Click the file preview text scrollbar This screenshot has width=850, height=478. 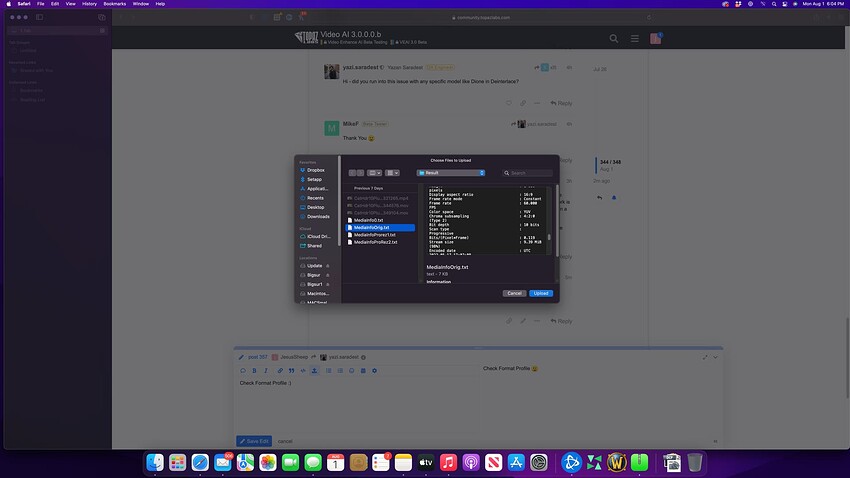tap(549, 237)
